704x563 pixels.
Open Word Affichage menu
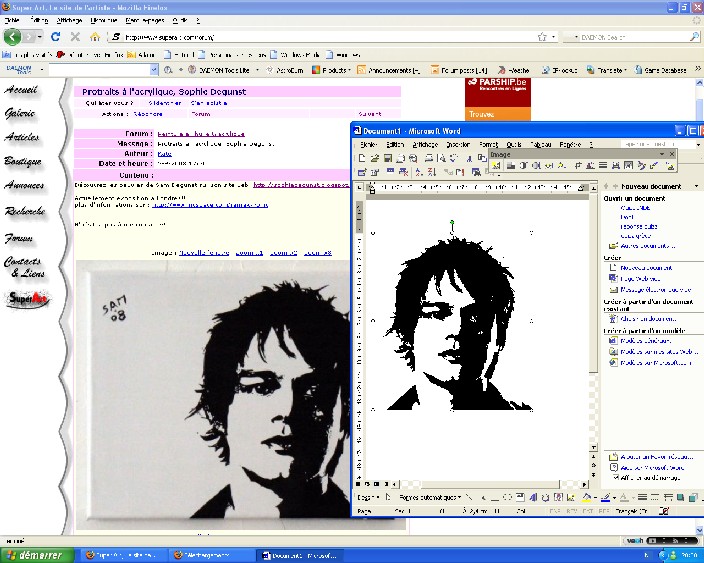pos(425,145)
